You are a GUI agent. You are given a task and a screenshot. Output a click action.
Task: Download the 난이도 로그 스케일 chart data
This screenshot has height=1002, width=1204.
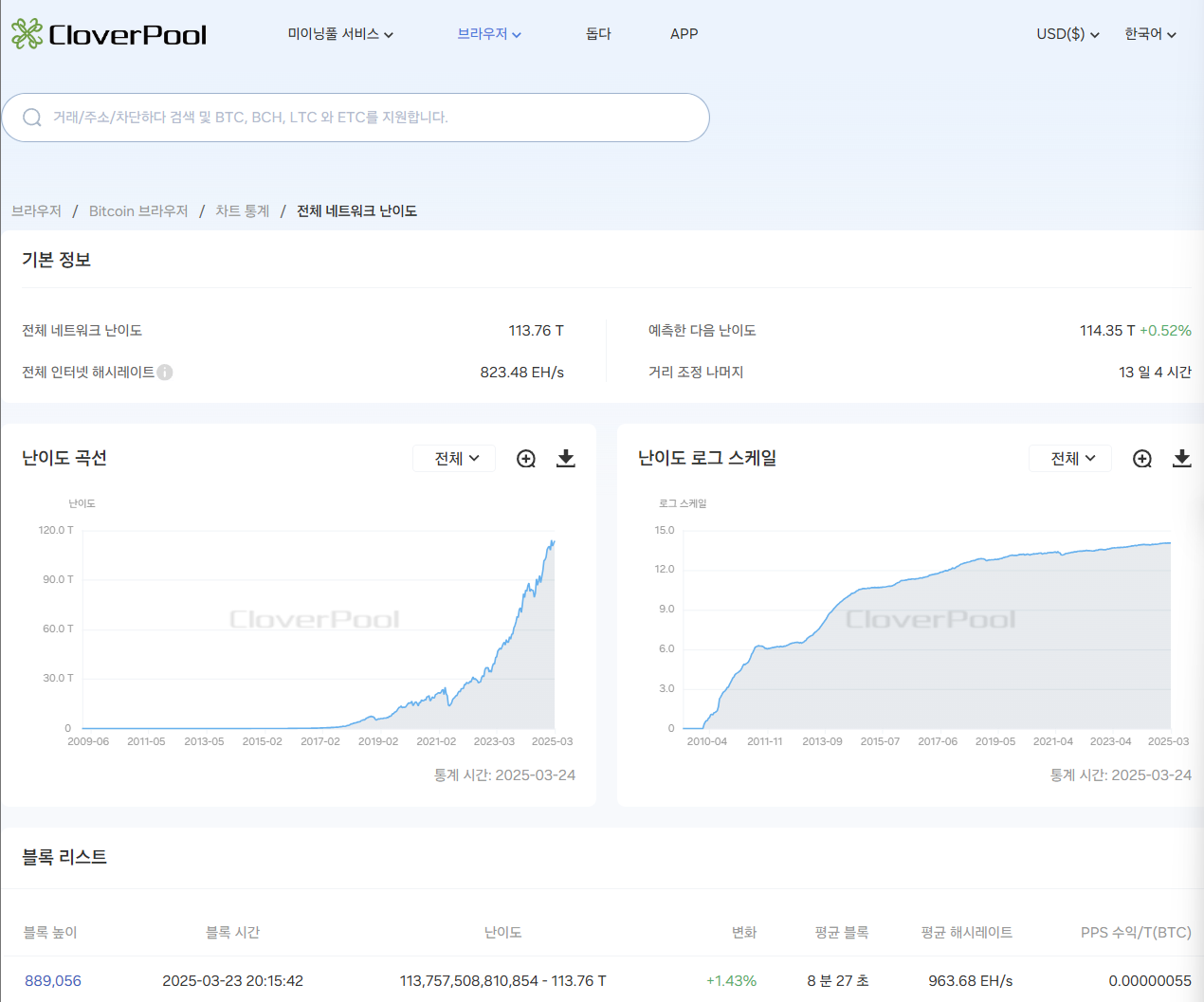[1182, 459]
